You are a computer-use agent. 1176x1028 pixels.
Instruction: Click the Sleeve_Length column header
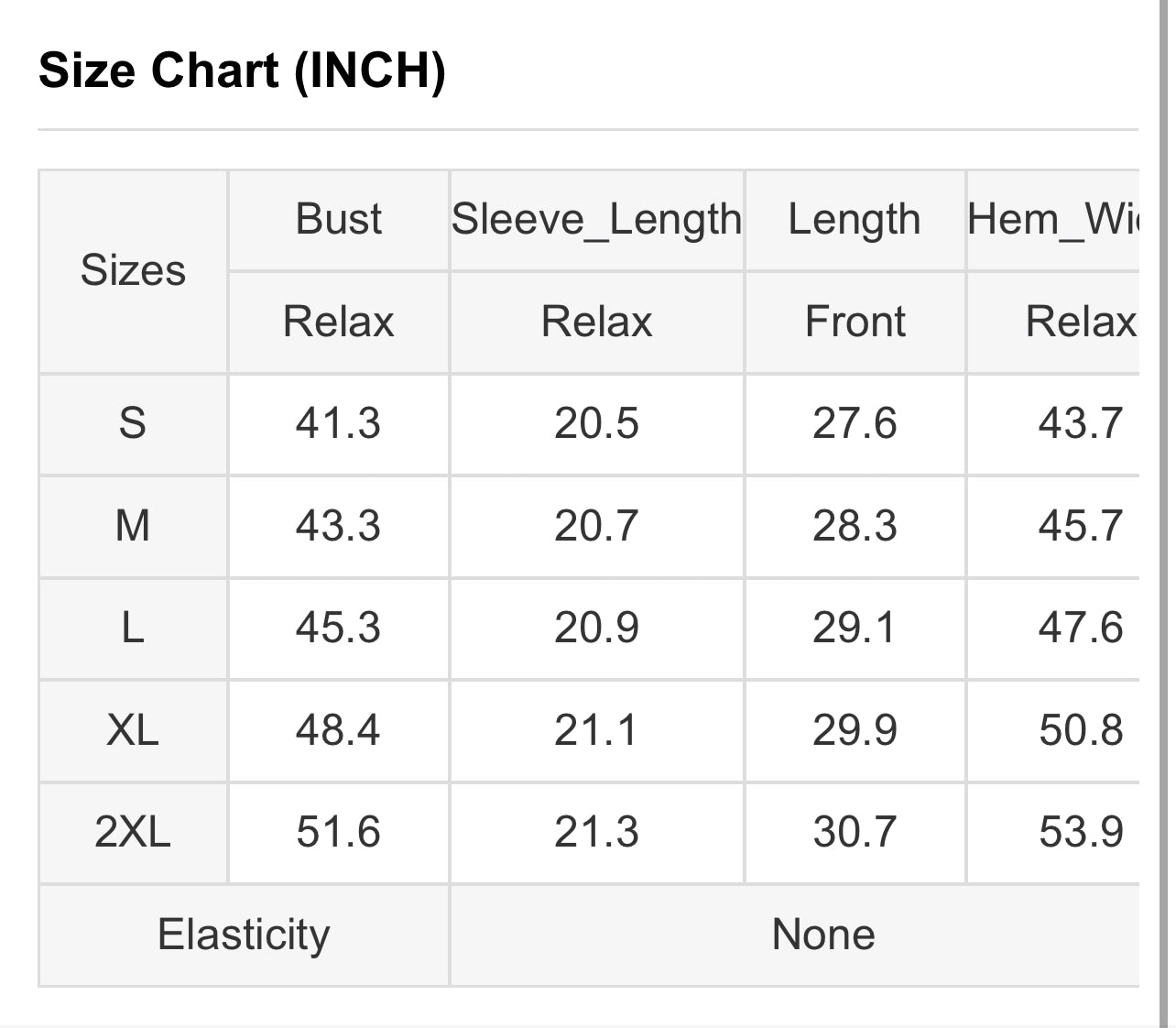tap(597, 220)
